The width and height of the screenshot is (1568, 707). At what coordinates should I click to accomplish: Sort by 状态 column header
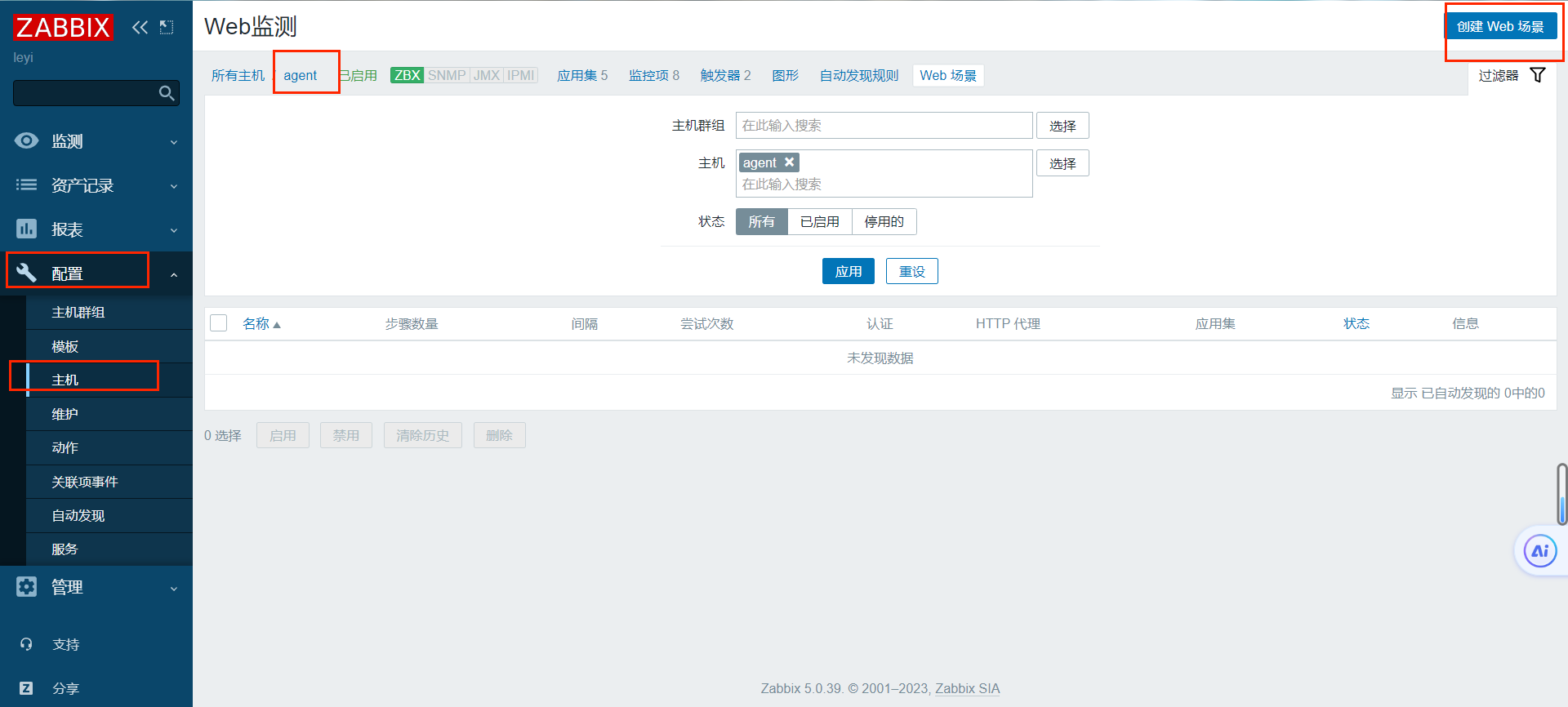1356,323
